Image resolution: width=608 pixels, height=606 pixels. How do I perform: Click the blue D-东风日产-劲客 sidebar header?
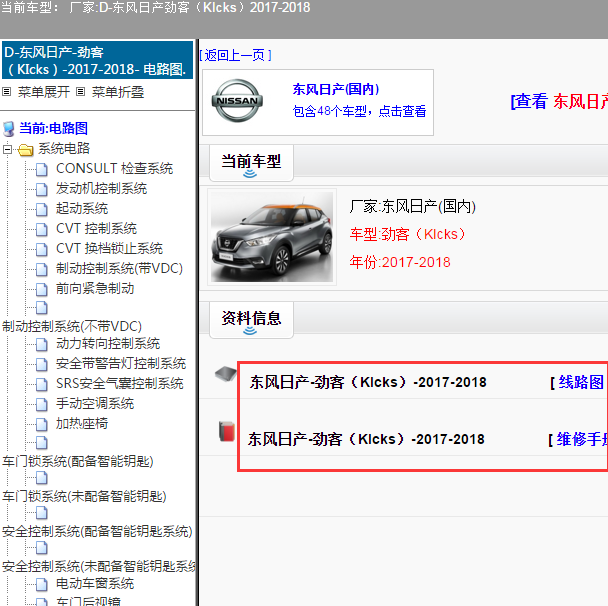tap(97, 60)
